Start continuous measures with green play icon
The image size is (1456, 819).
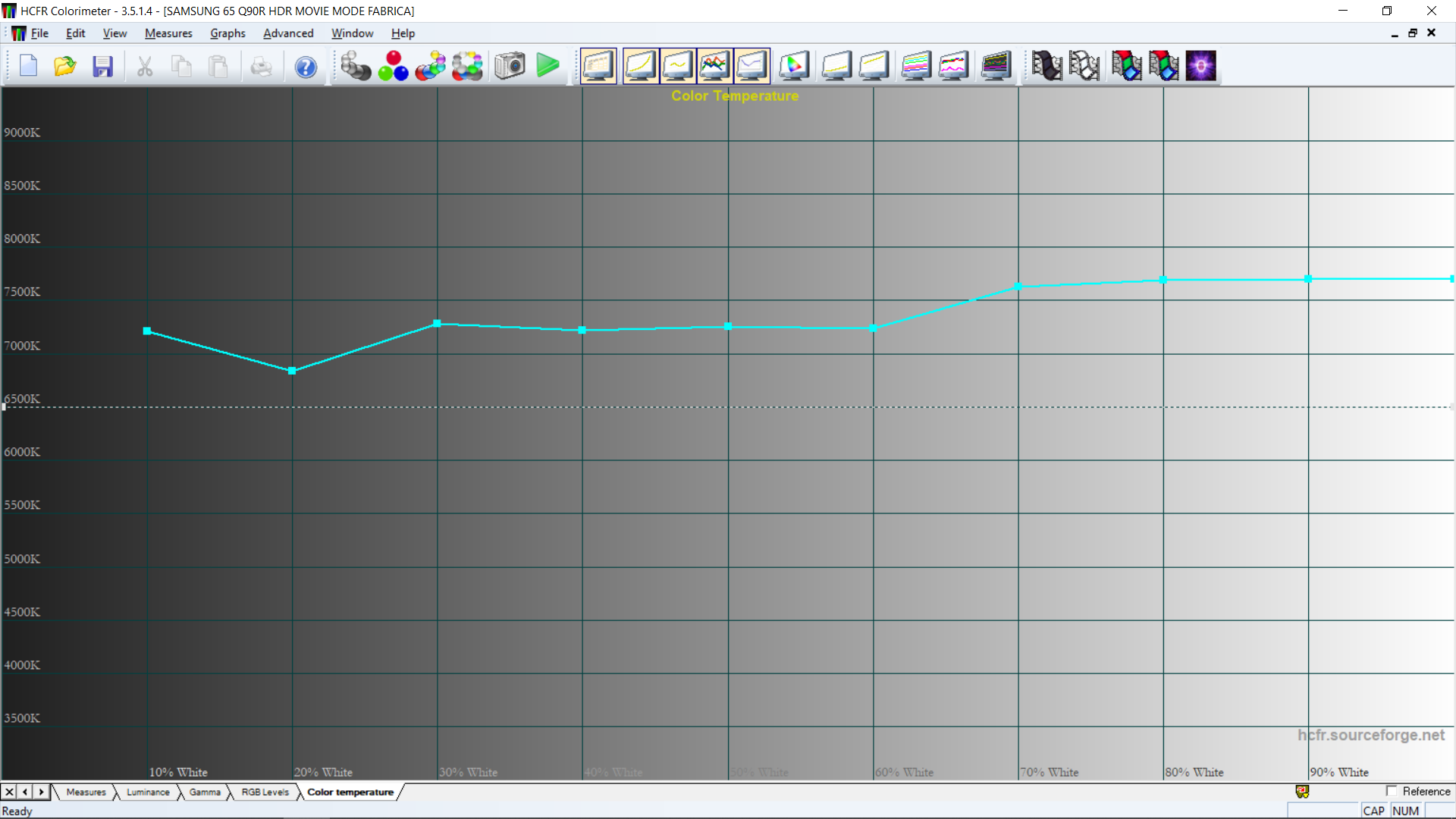click(x=548, y=66)
